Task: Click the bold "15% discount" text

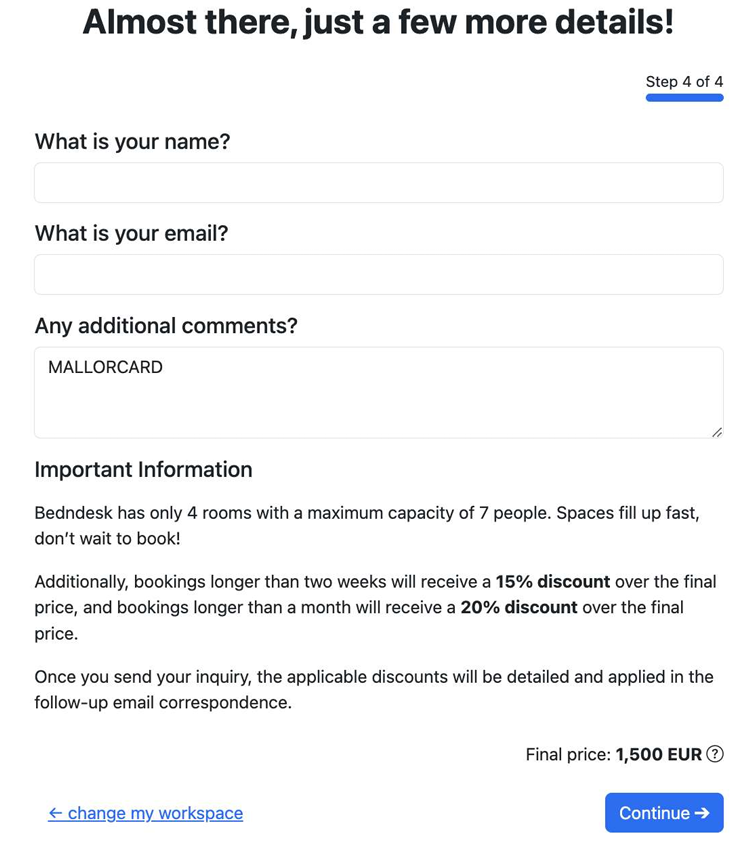Action: pos(552,582)
